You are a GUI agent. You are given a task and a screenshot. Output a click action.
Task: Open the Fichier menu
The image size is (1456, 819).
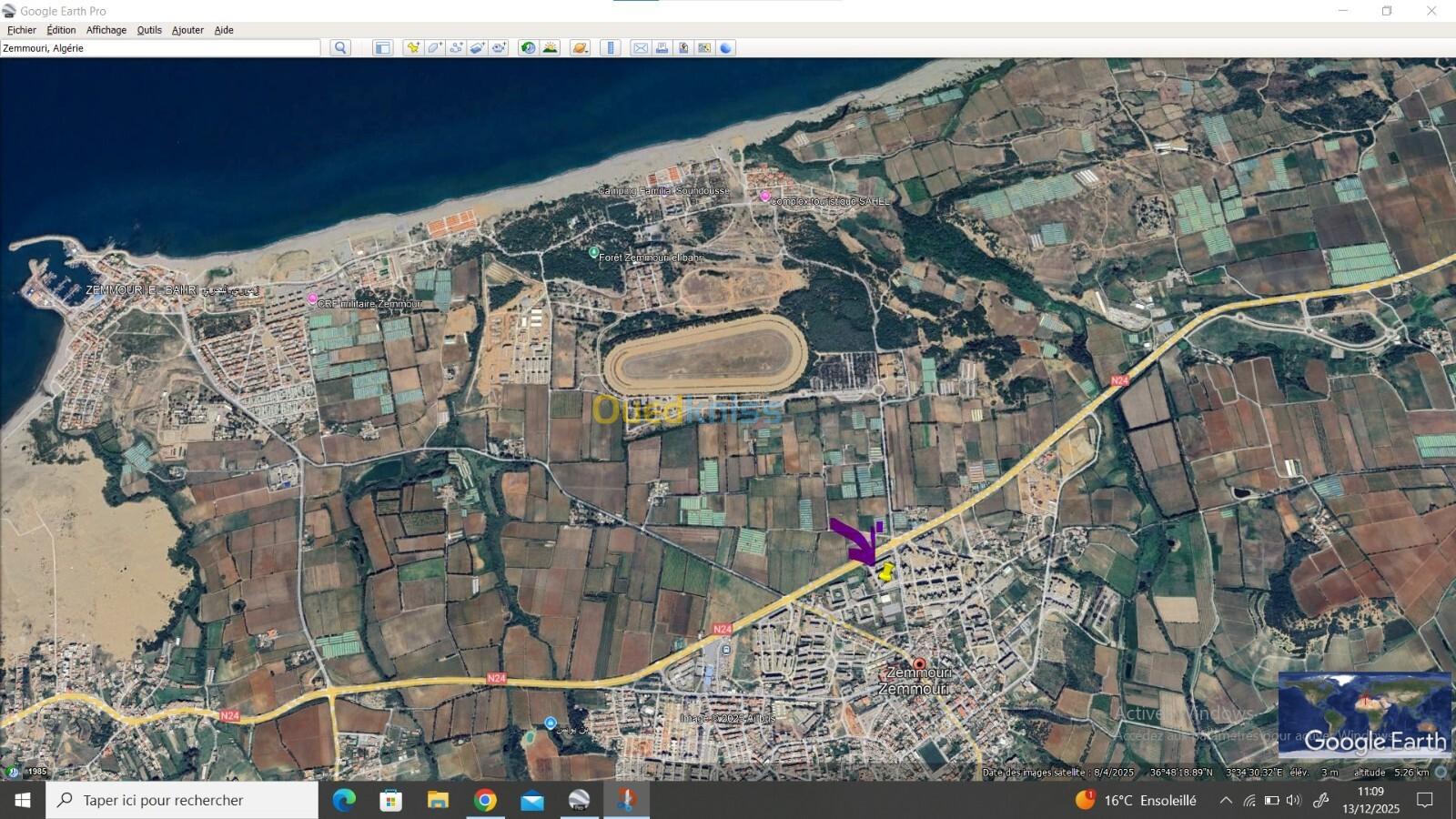22,30
